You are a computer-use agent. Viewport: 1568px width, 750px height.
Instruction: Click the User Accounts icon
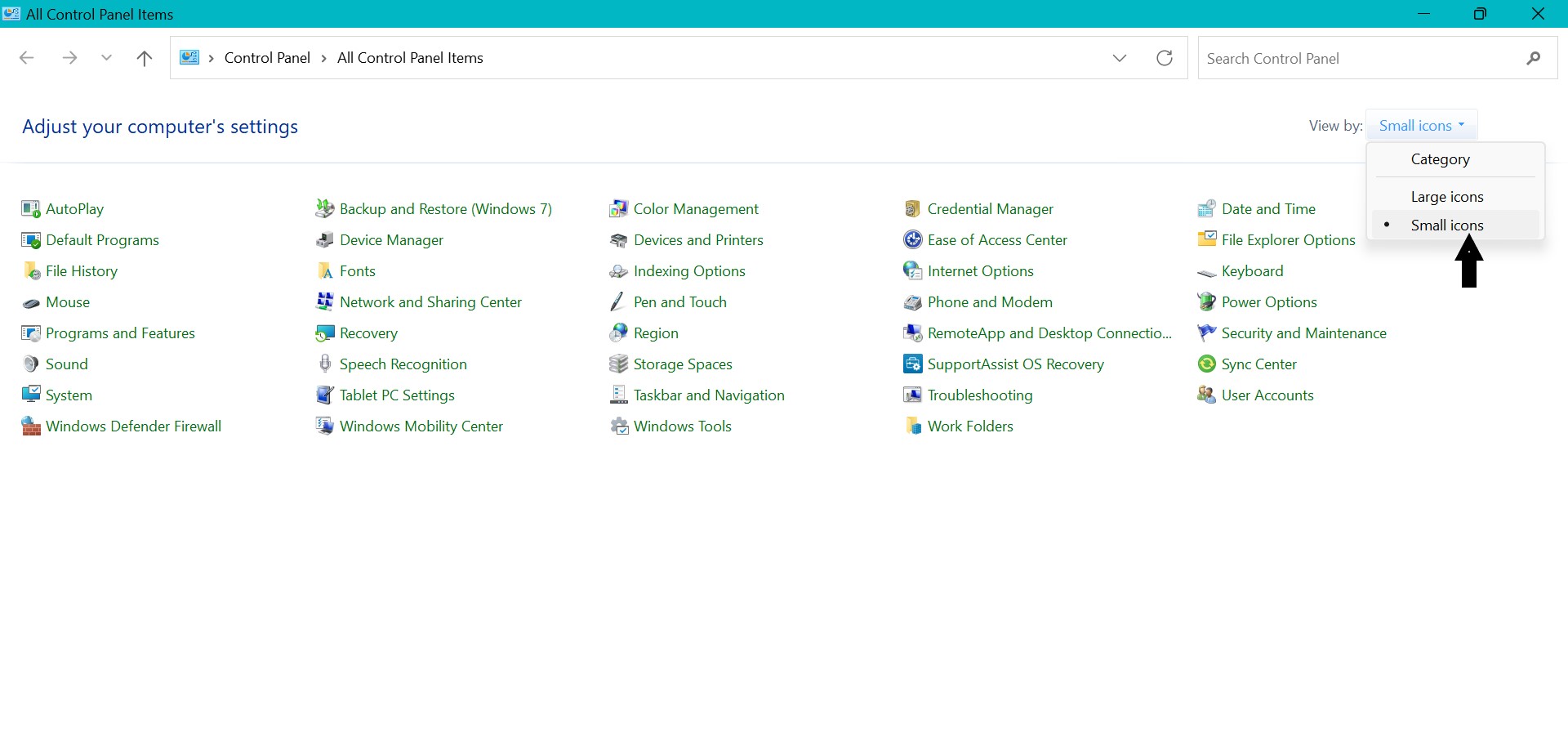pos(1207,395)
